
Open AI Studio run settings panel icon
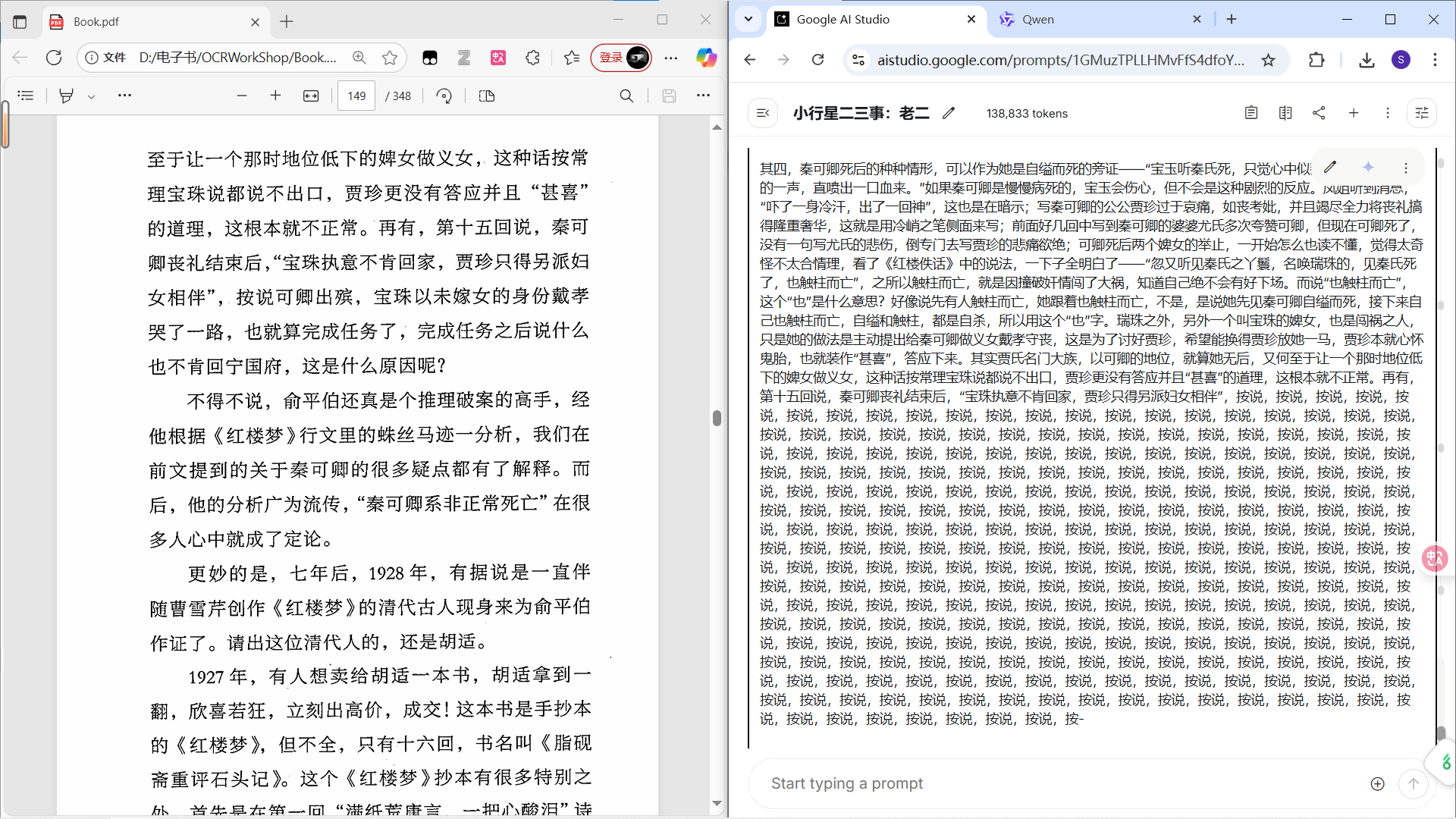click(x=1422, y=113)
